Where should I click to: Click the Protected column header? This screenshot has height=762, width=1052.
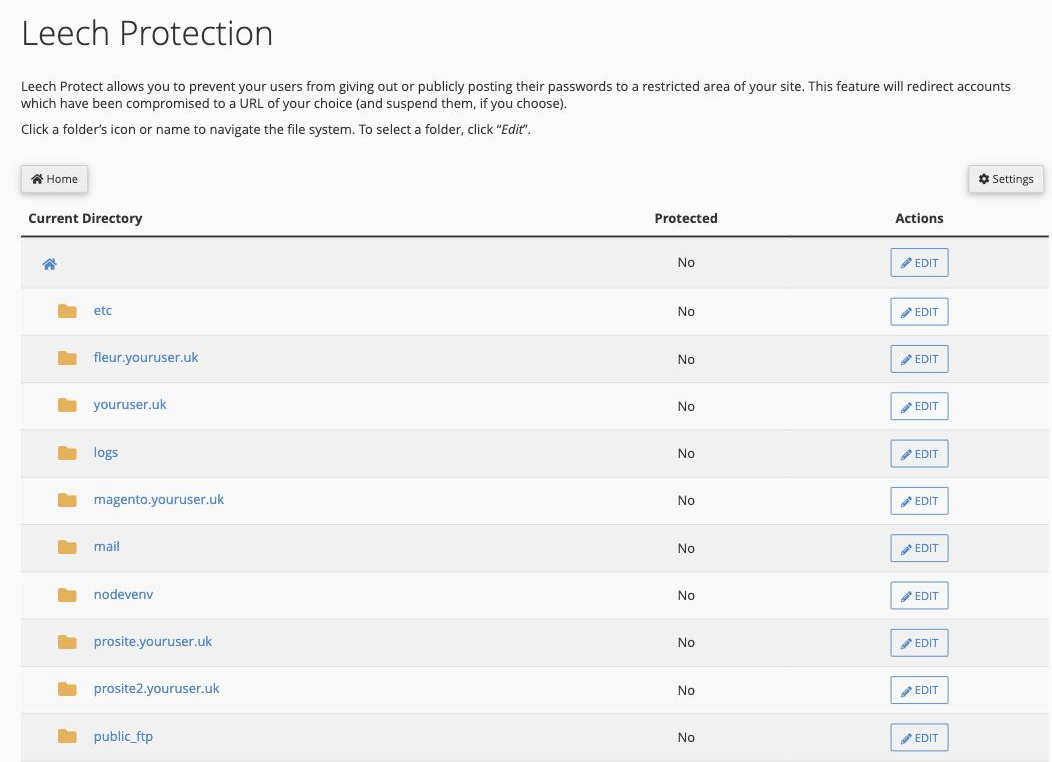[686, 218]
